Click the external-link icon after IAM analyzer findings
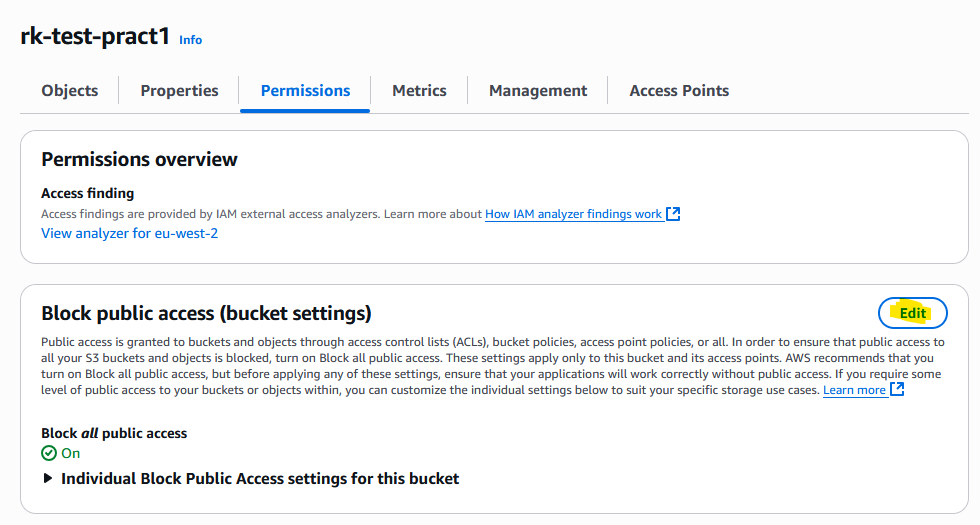 pyautogui.click(x=673, y=214)
